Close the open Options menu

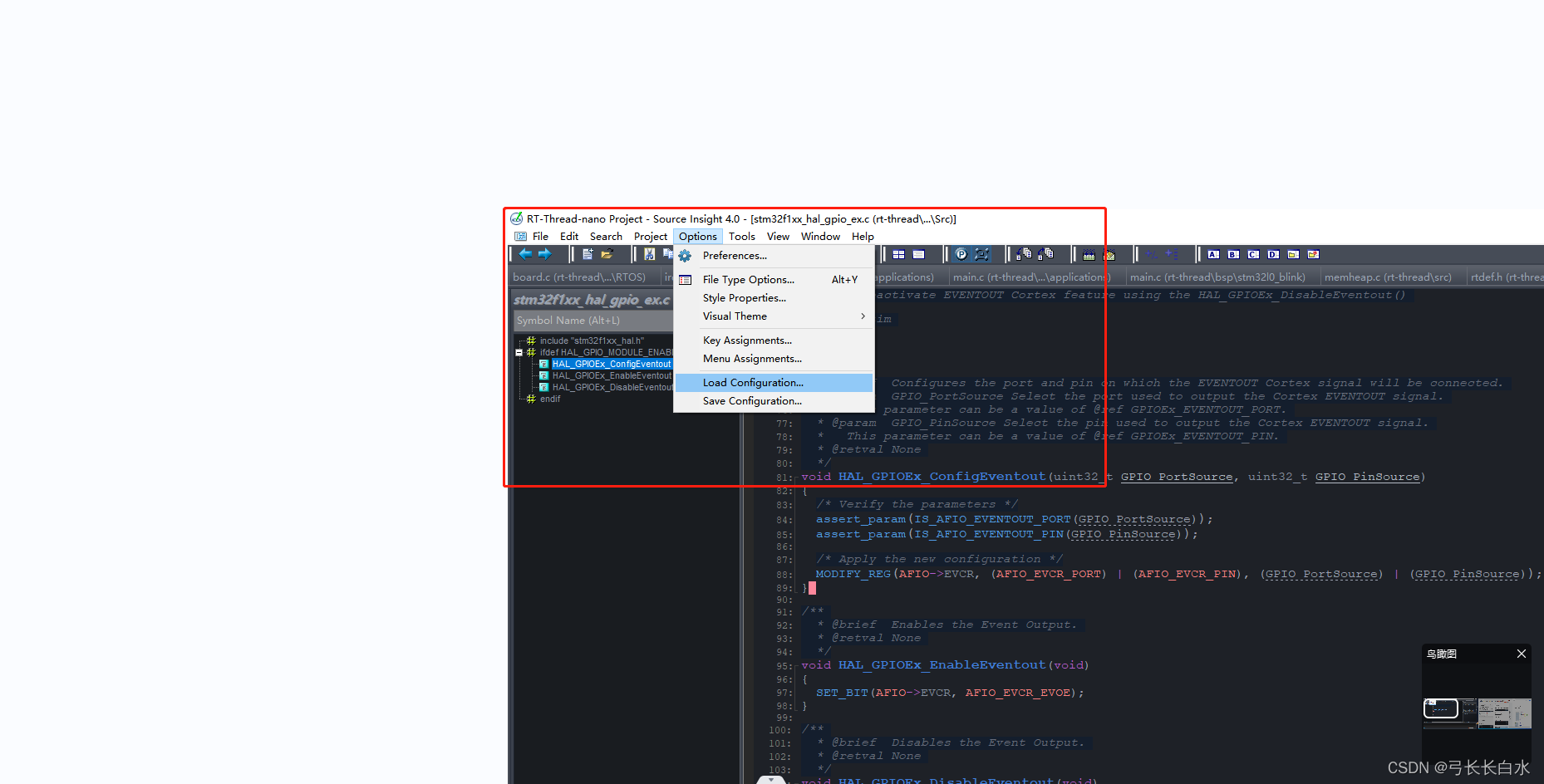point(698,237)
